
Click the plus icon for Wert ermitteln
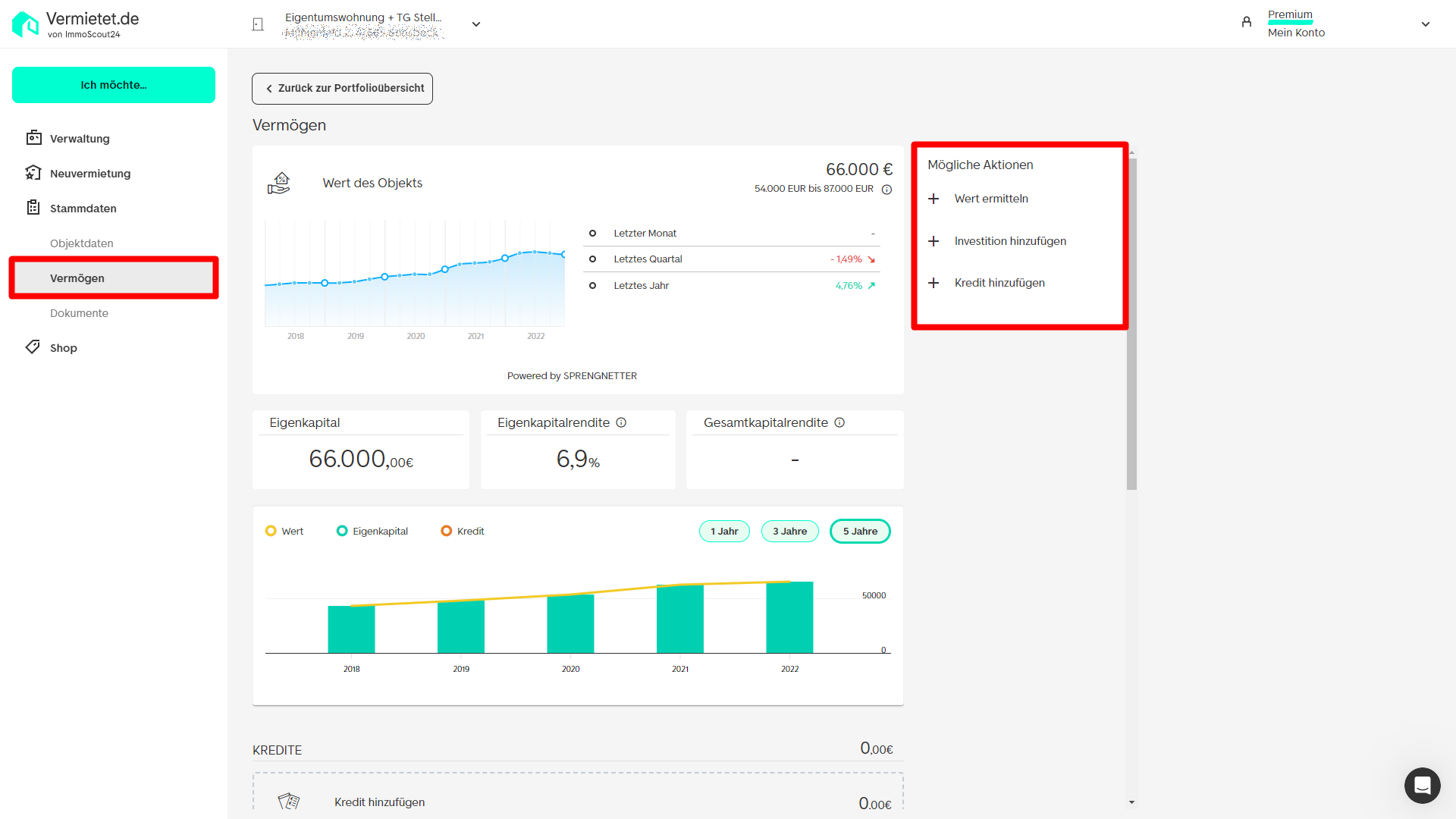pos(934,199)
